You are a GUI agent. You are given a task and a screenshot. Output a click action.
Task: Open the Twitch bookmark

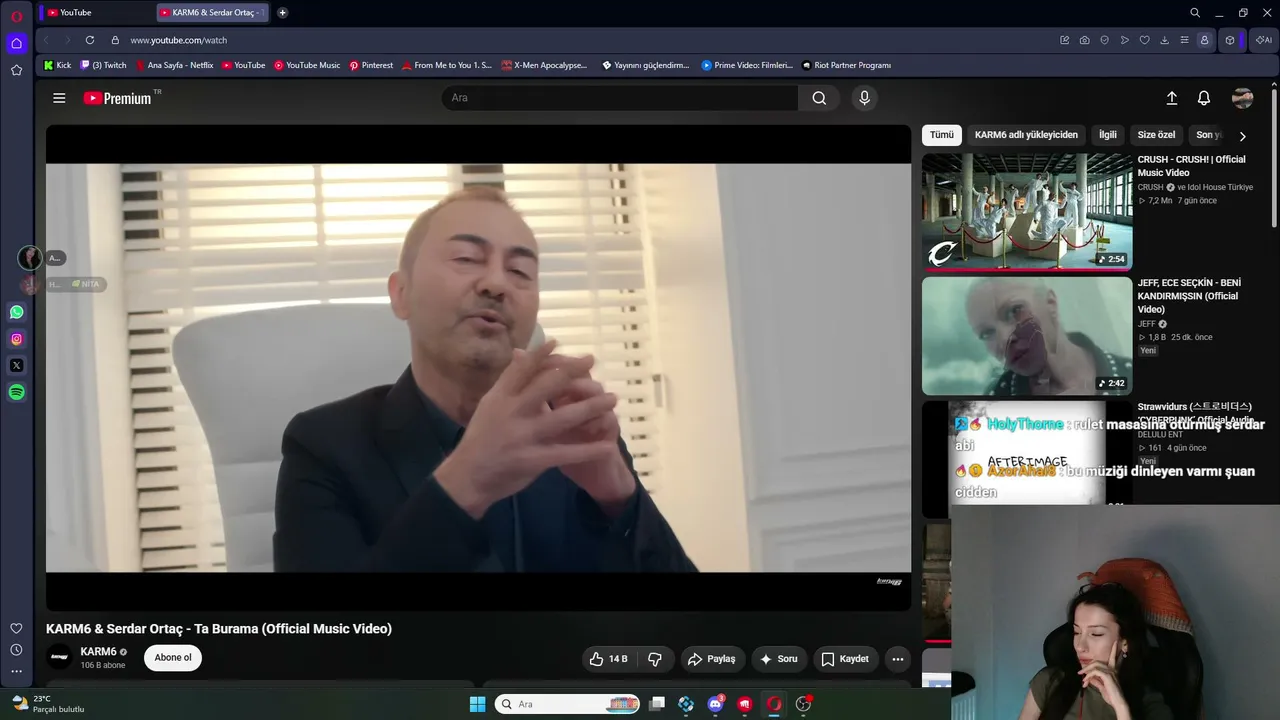104,65
